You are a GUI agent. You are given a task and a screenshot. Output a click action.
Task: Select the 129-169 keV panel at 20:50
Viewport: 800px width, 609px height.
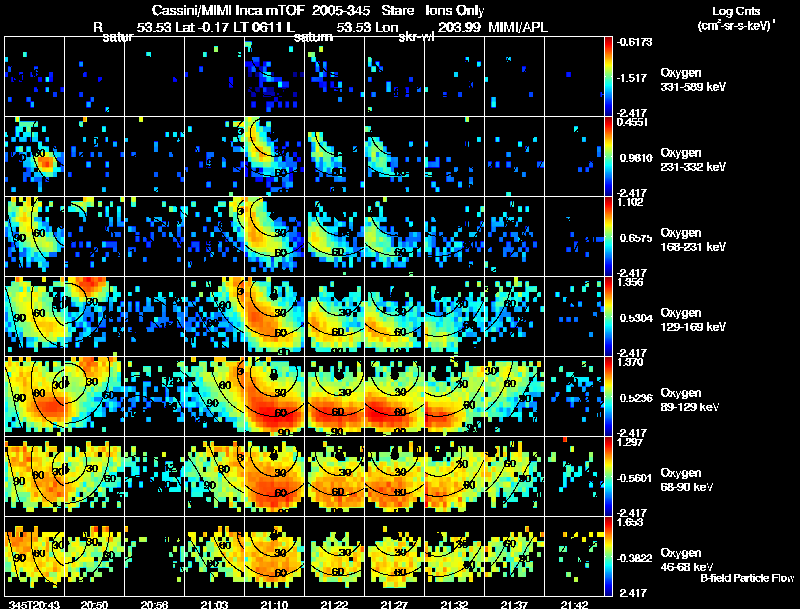(94, 316)
